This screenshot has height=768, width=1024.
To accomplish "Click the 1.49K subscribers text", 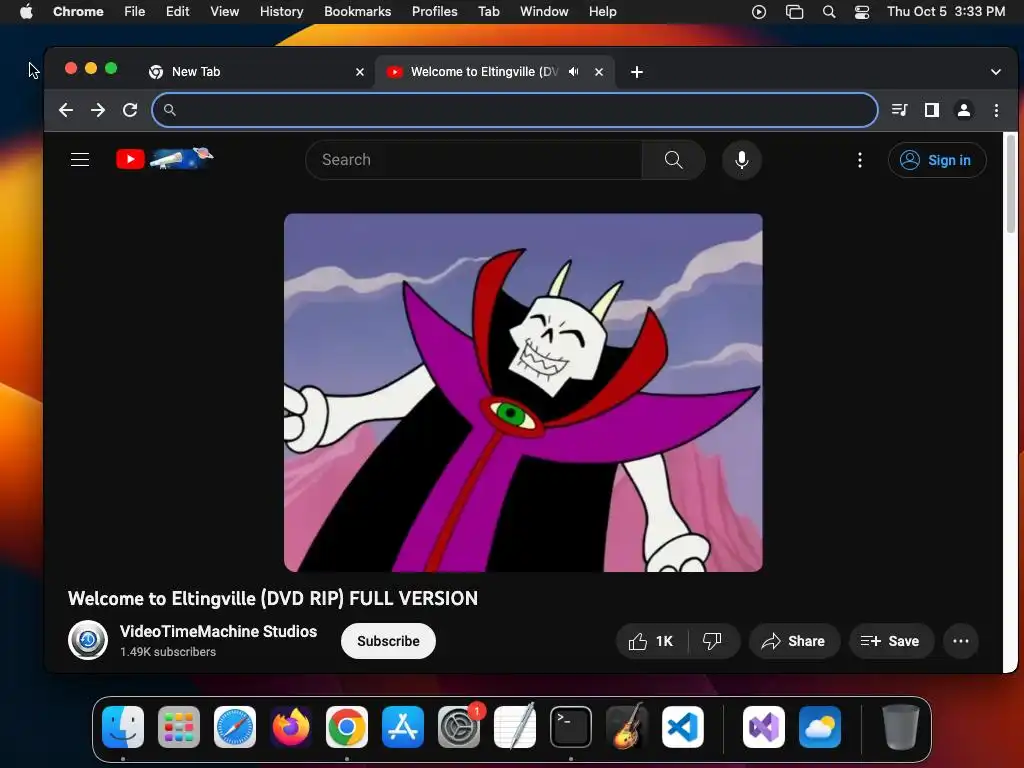I will click(168, 652).
